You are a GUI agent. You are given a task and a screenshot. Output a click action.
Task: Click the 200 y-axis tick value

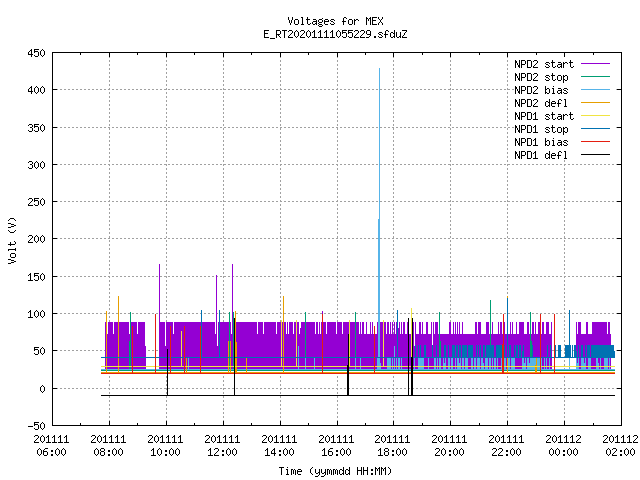coord(36,239)
